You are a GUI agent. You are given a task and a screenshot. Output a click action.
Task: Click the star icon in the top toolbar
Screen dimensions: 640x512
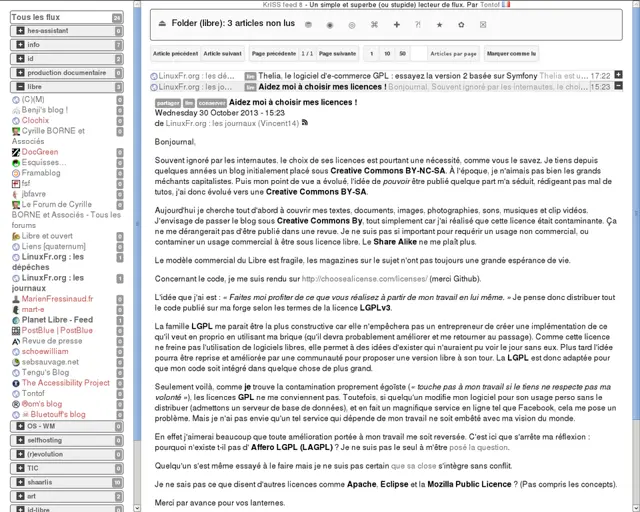coord(439,25)
